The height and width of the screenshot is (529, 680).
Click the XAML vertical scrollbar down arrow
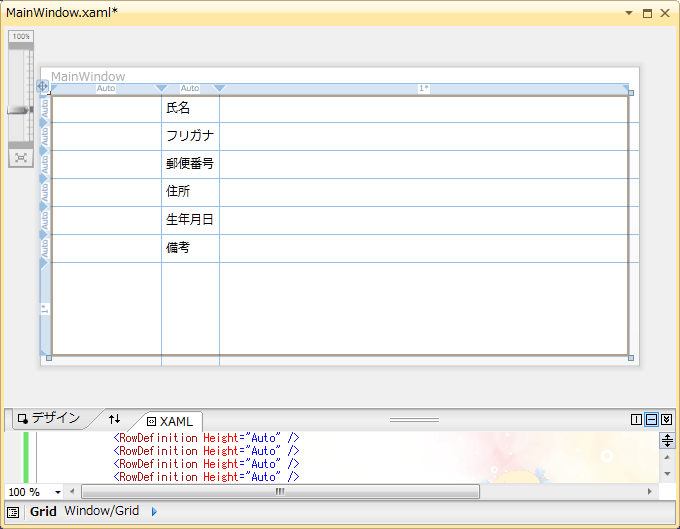click(x=667, y=473)
